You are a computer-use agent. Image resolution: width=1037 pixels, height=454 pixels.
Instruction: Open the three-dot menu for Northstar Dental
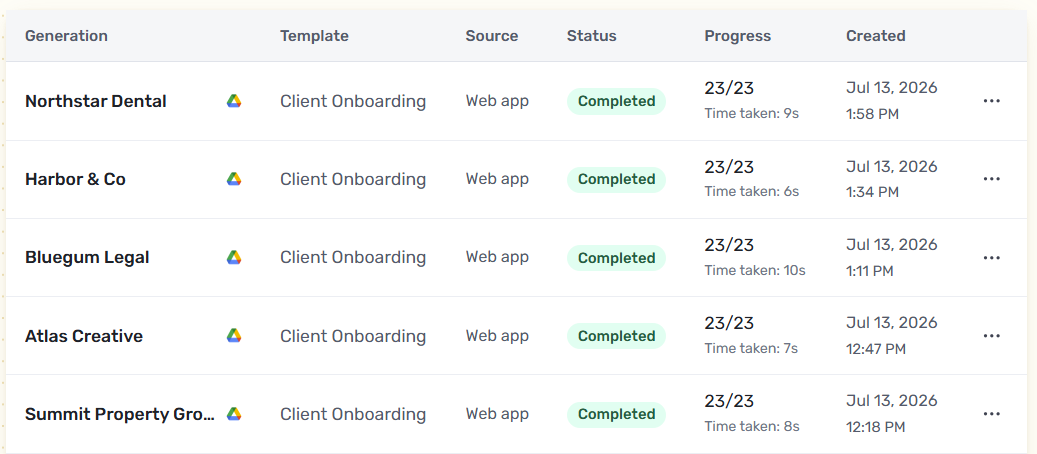[991, 101]
